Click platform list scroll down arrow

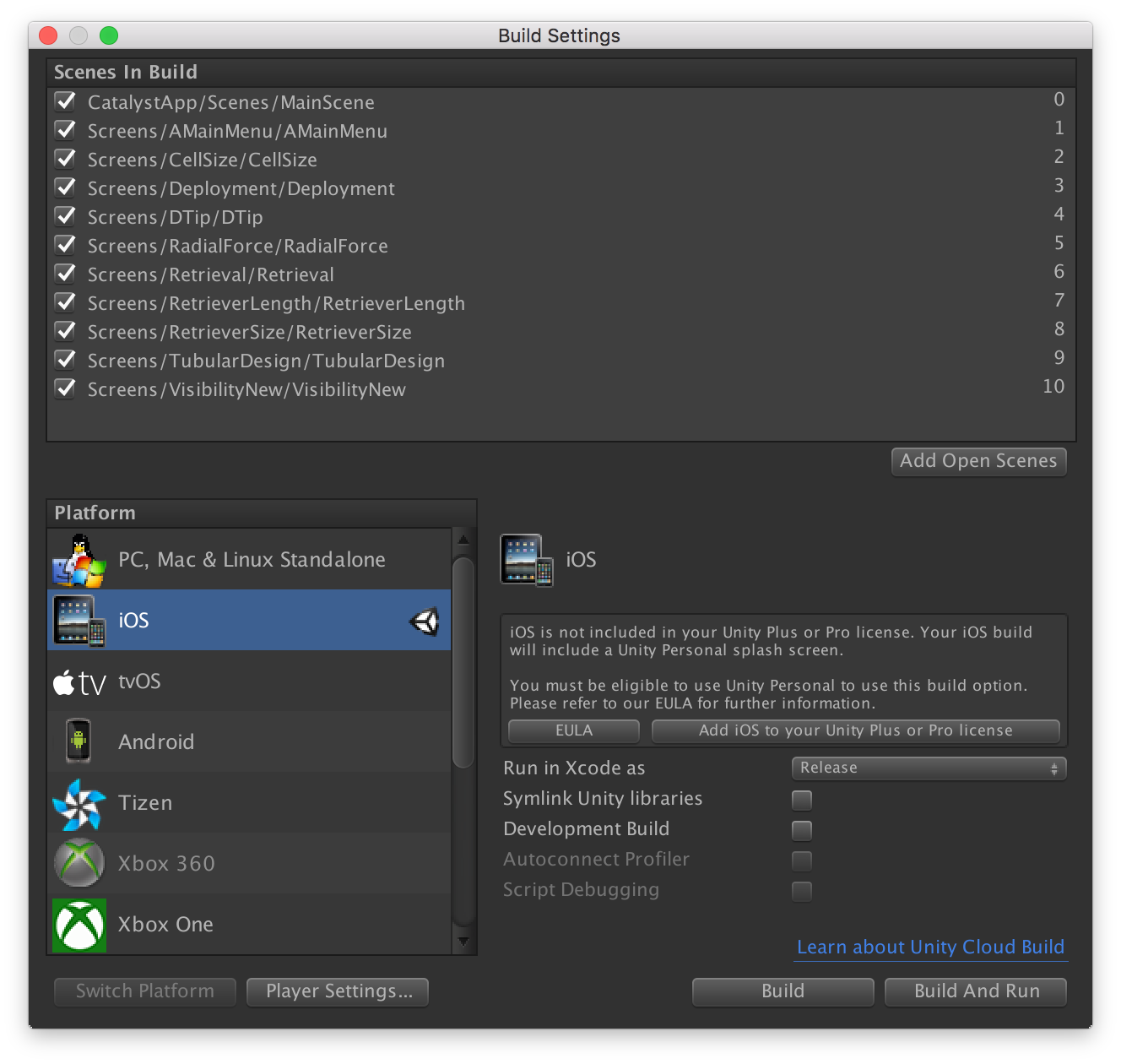[x=463, y=941]
